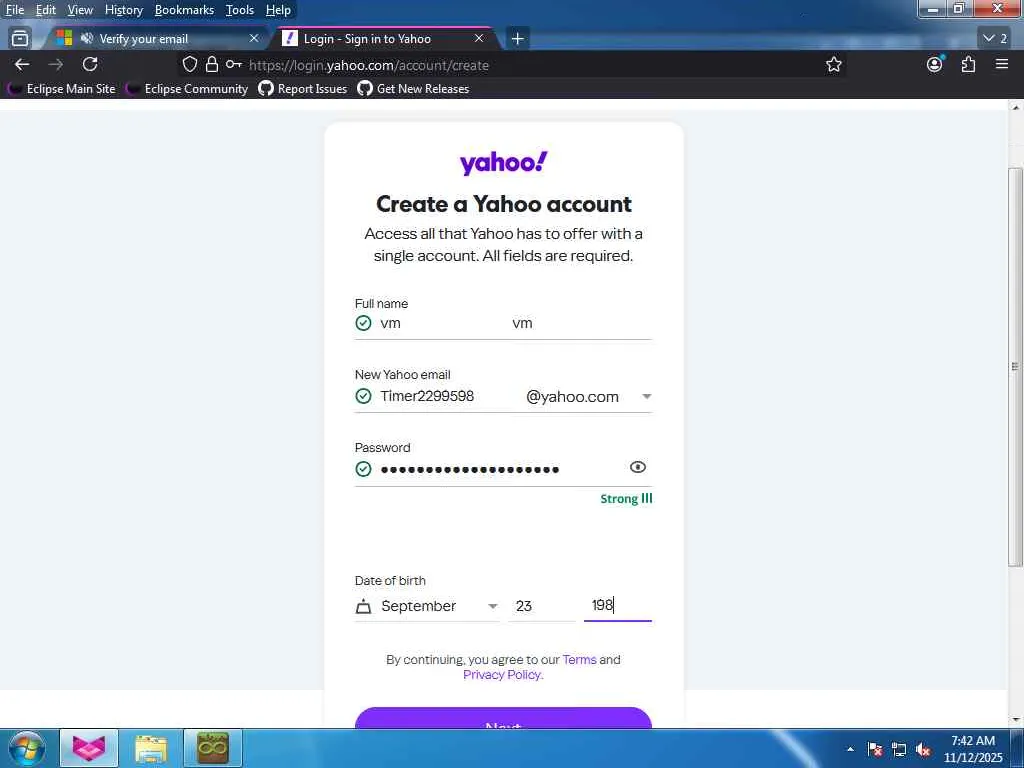Click the last name field containing vm
This screenshot has height=768, width=1024.
tap(581, 323)
